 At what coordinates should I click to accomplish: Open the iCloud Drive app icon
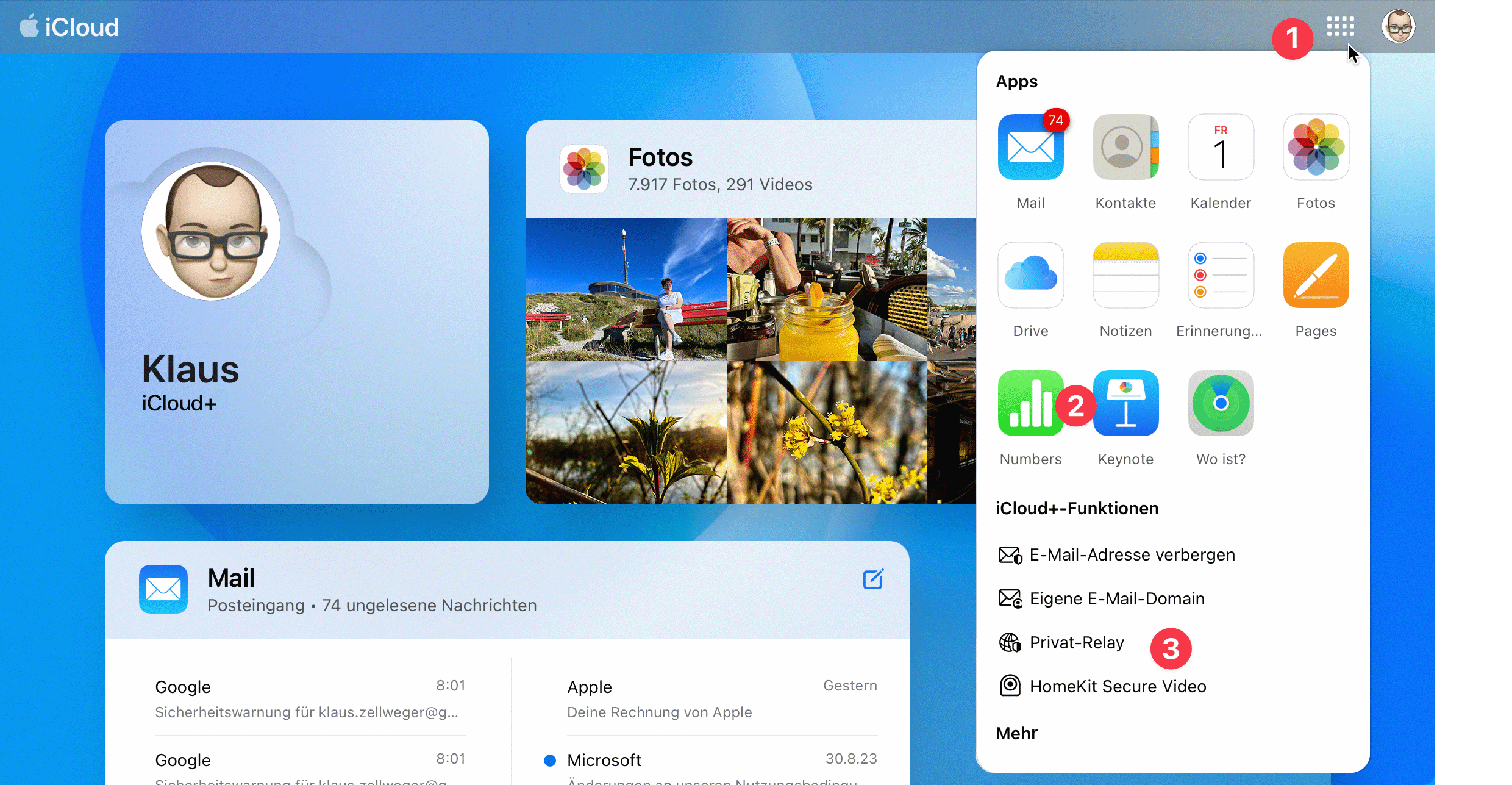[x=1030, y=275]
